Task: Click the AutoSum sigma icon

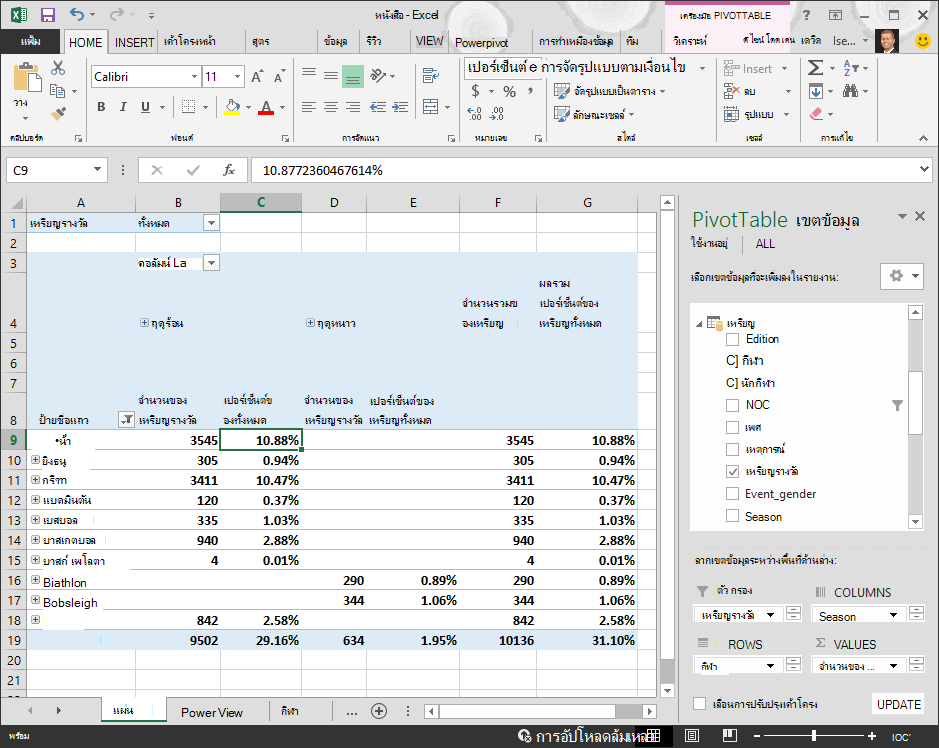Action: [x=815, y=68]
